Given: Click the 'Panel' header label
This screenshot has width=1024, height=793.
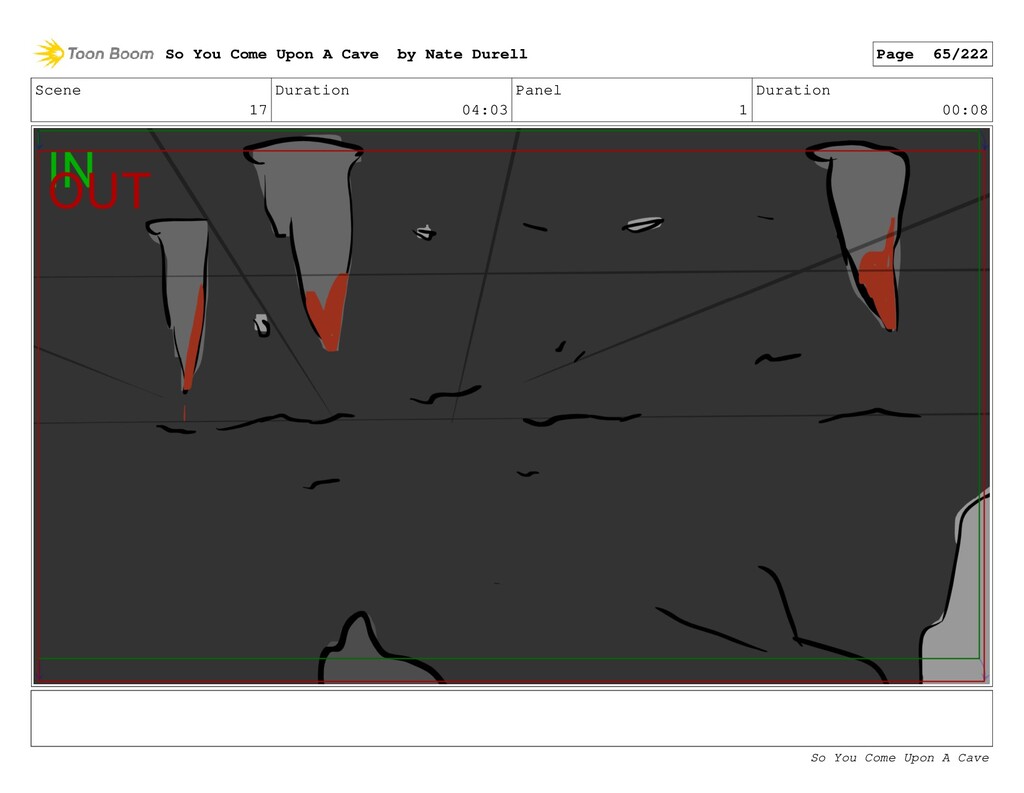Looking at the screenshot, I should click(x=538, y=90).
